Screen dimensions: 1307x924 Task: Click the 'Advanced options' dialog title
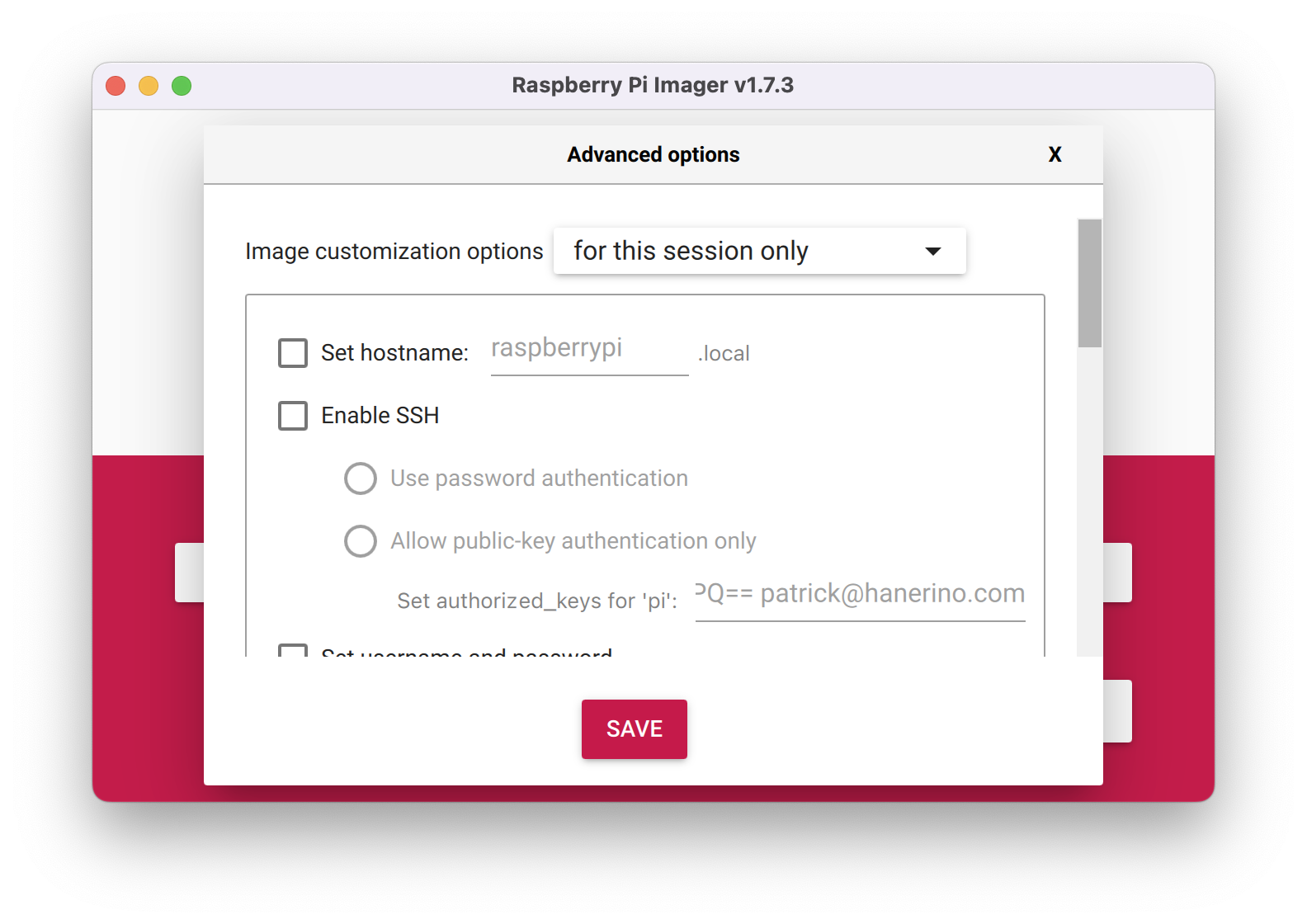(x=653, y=155)
